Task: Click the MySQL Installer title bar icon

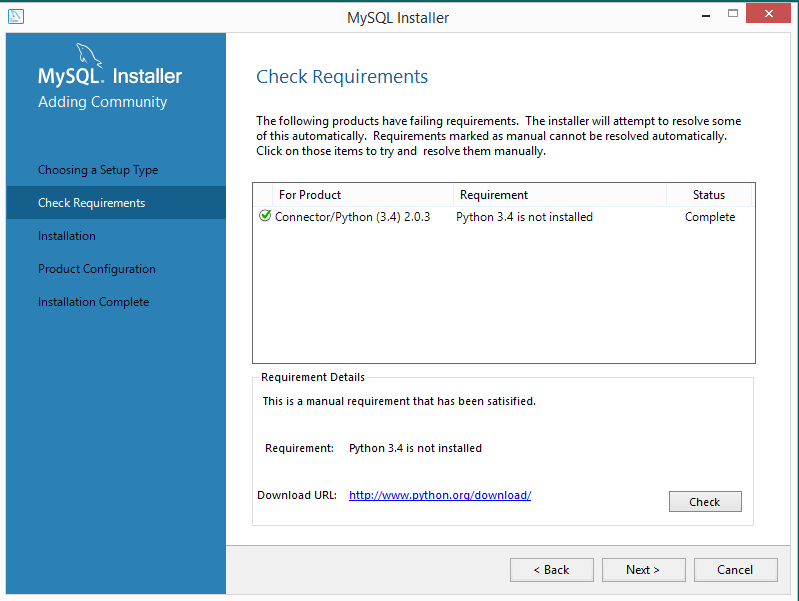Action: pyautogui.click(x=16, y=16)
